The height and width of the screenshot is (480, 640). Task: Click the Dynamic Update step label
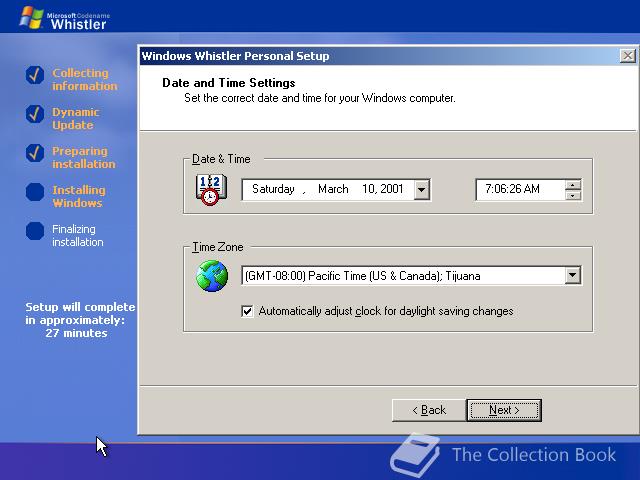click(76, 118)
